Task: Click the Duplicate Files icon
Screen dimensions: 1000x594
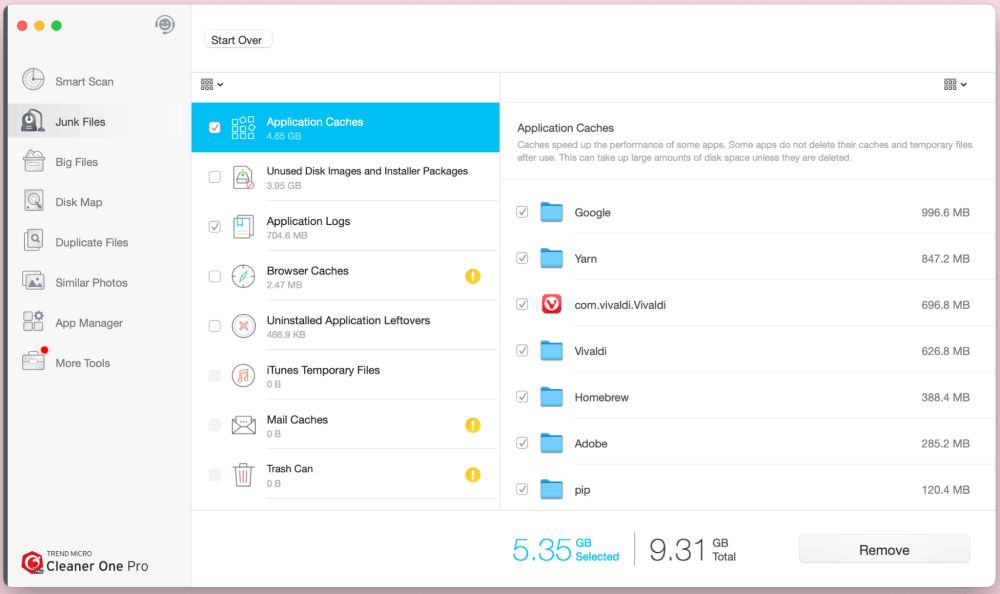Action: click(34, 241)
